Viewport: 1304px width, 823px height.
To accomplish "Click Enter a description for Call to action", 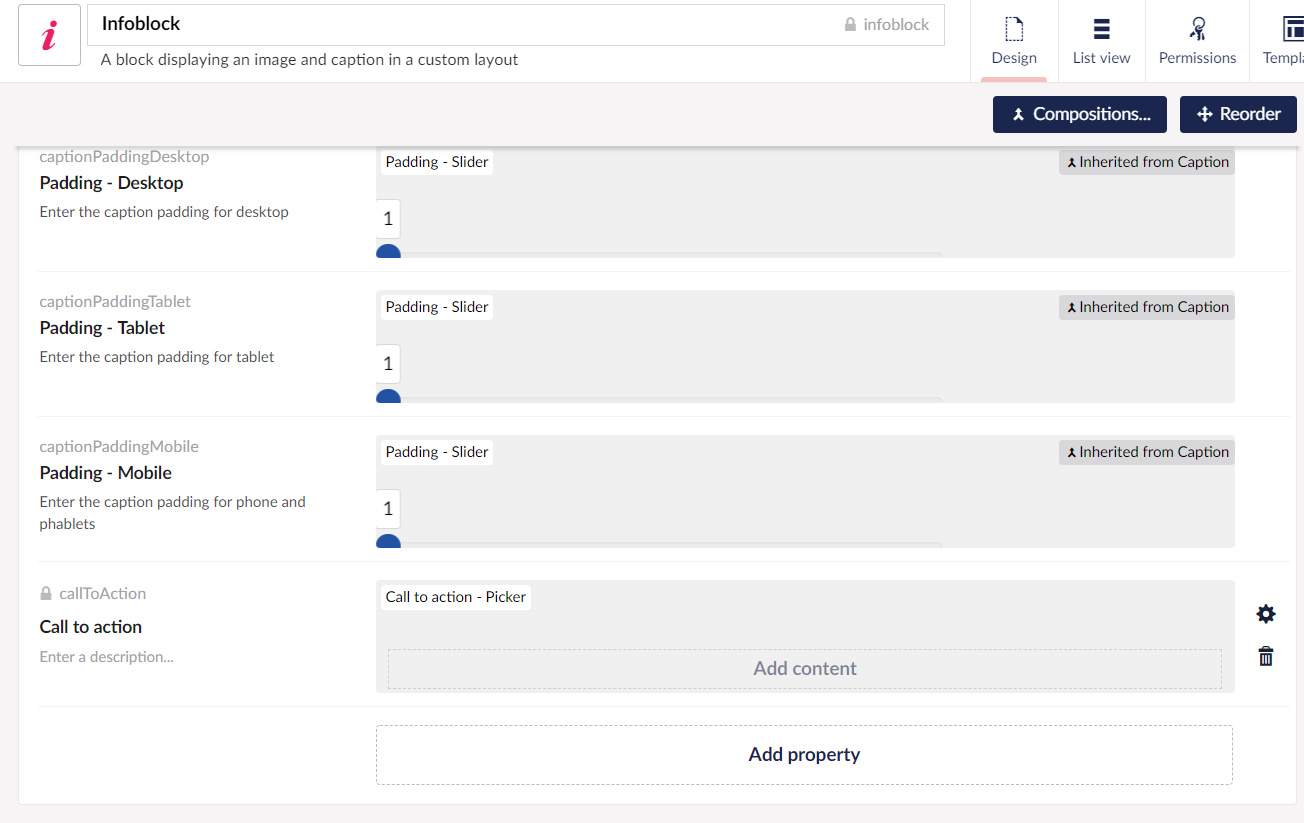I will click(x=106, y=656).
